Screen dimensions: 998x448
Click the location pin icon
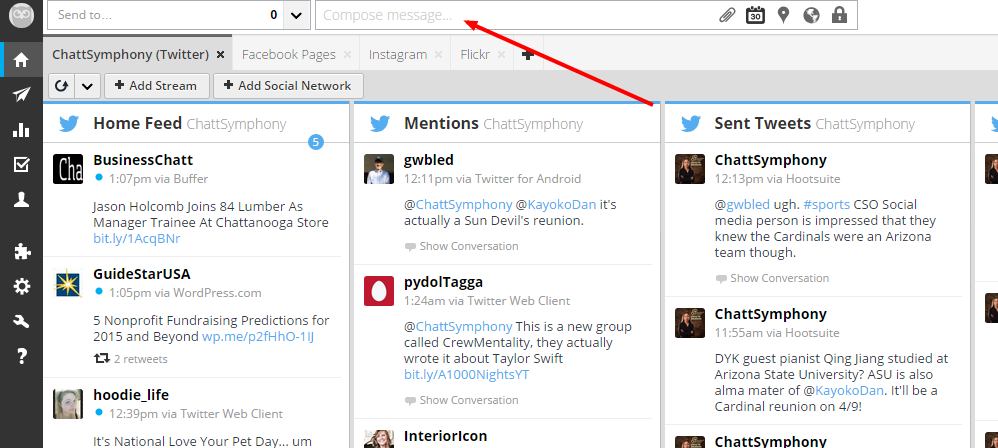coord(784,15)
